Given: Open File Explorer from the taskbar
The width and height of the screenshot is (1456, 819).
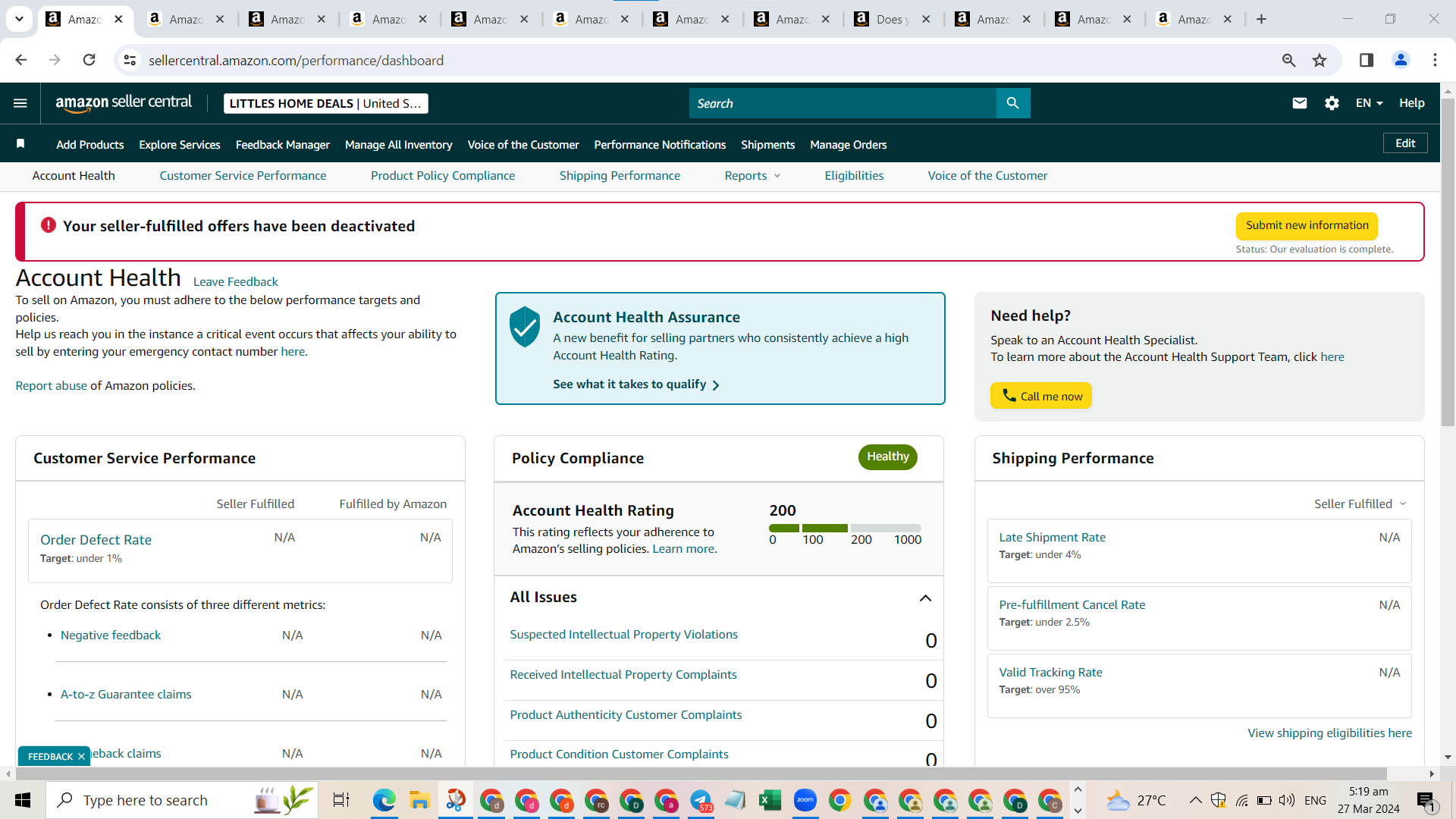Looking at the screenshot, I should click(x=419, y=800).
